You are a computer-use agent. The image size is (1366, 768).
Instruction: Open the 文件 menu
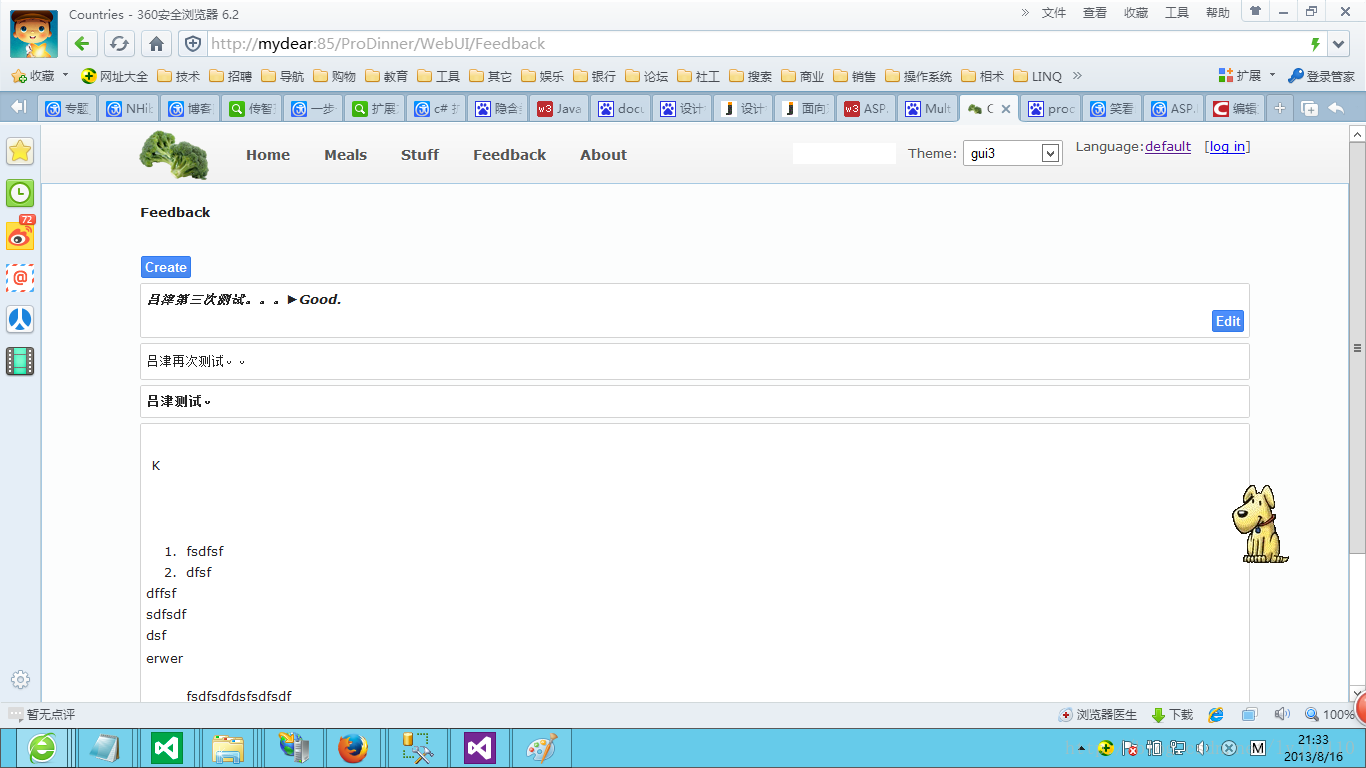click(1054, 13)
